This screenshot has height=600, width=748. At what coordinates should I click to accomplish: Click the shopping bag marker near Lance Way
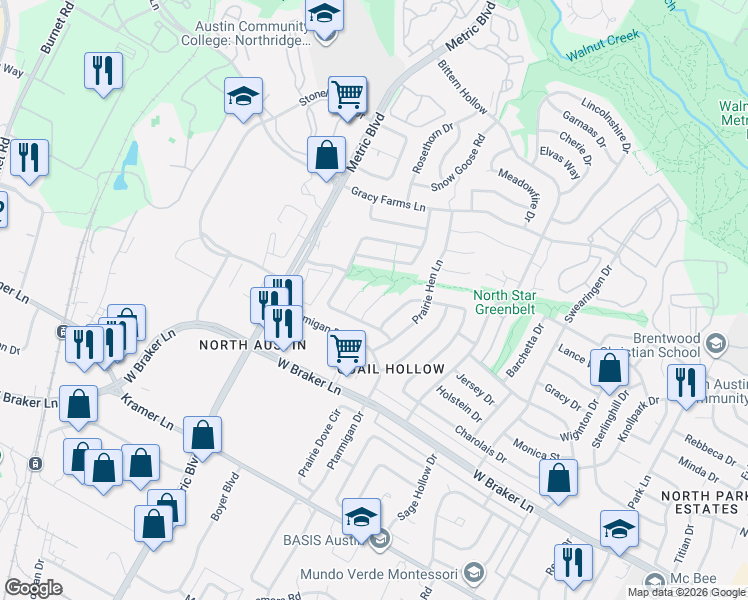[x=609, y=372]
